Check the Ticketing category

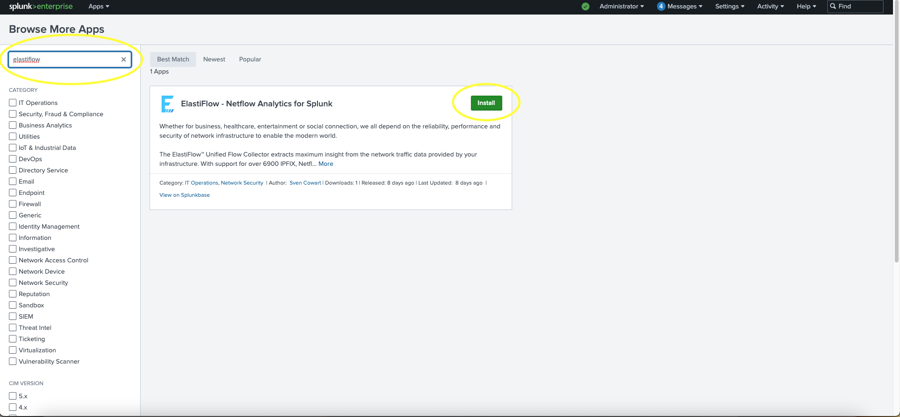[13, 339]
